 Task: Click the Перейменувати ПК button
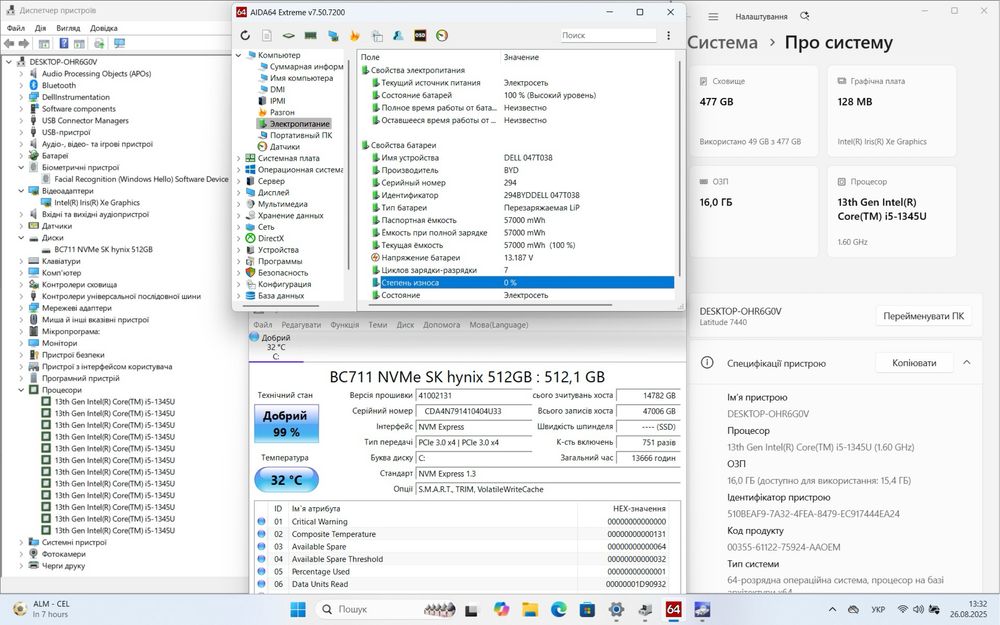coord(923,316)
